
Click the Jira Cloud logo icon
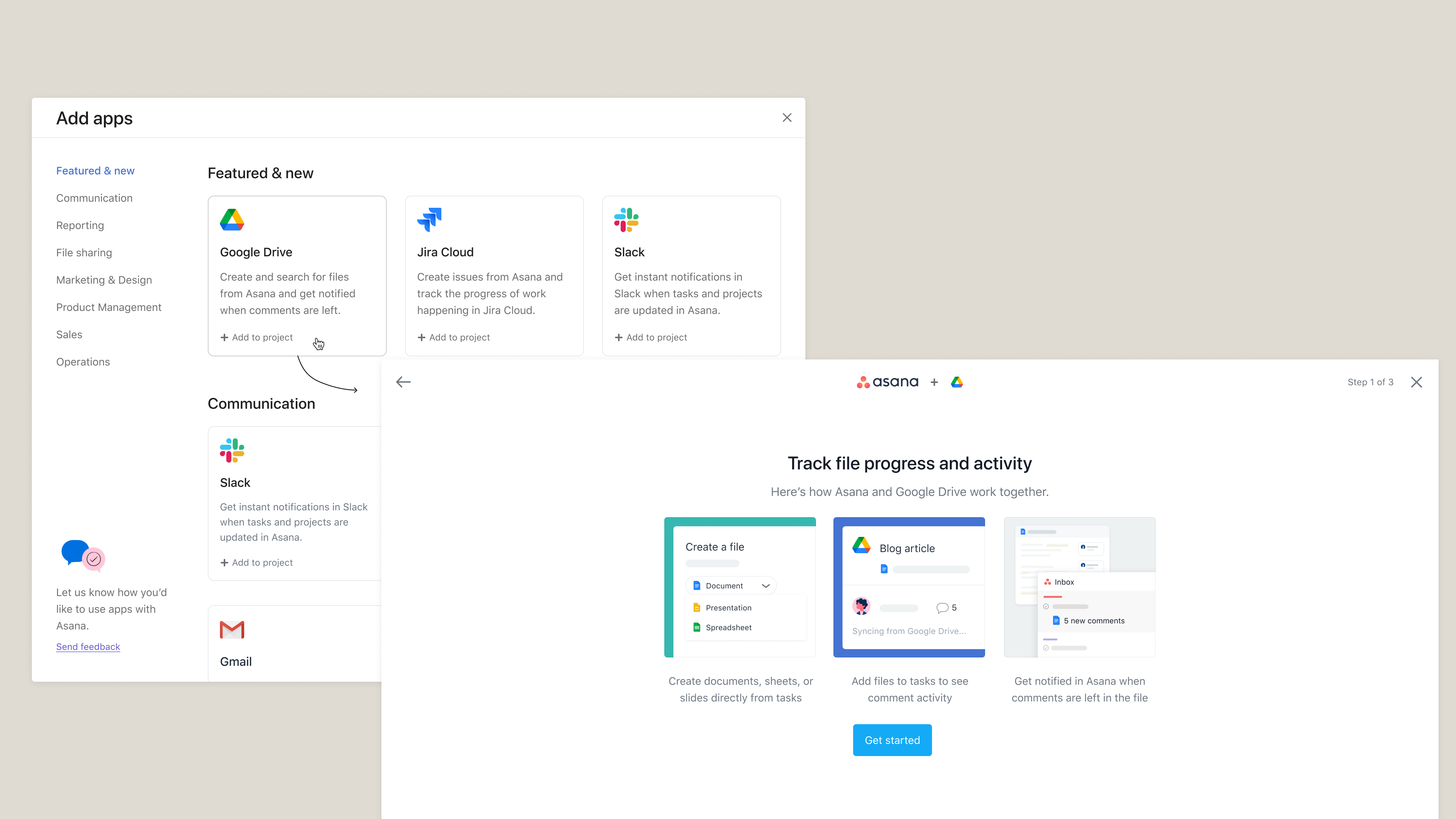tap(429, 219)
